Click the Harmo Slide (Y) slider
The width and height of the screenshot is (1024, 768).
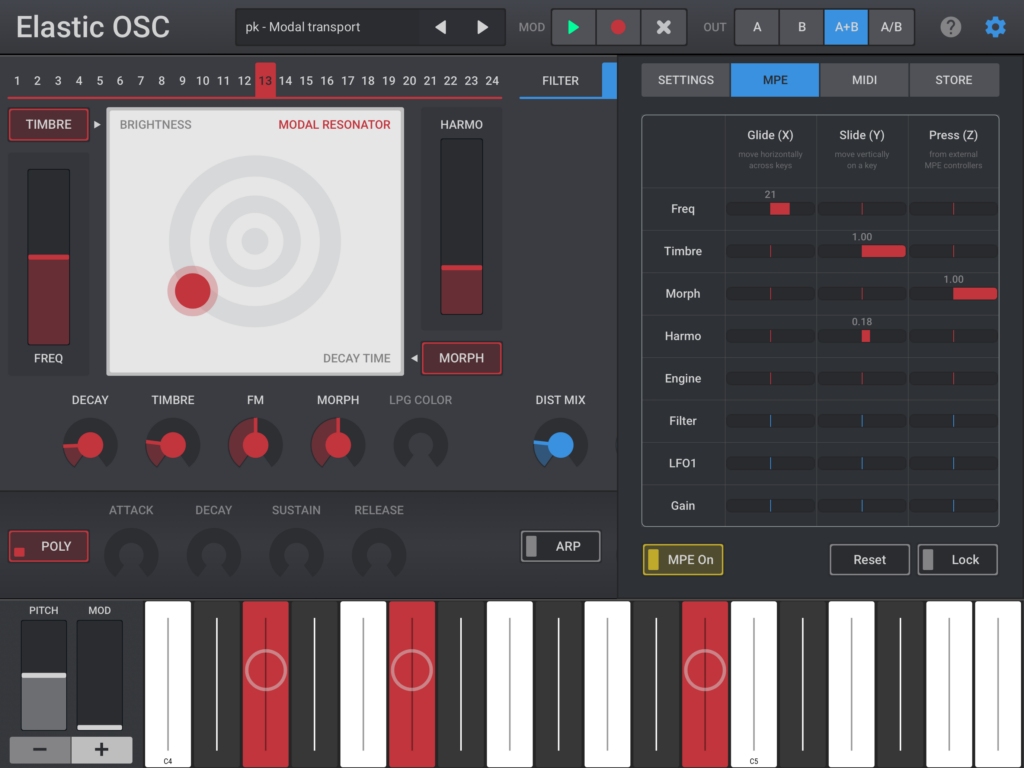click(x=862, y=336)
